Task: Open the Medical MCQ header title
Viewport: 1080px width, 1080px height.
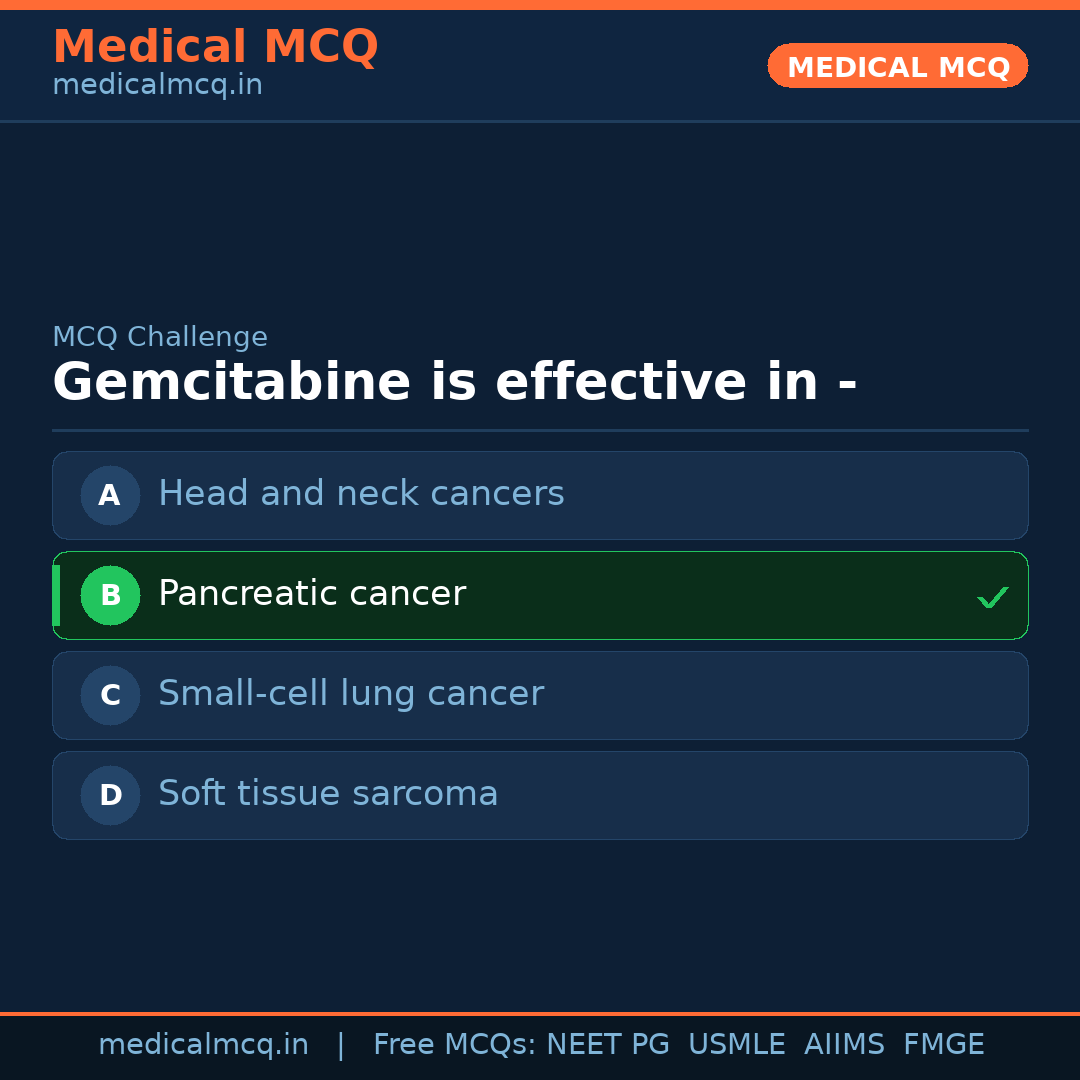Action: (215, 47)
